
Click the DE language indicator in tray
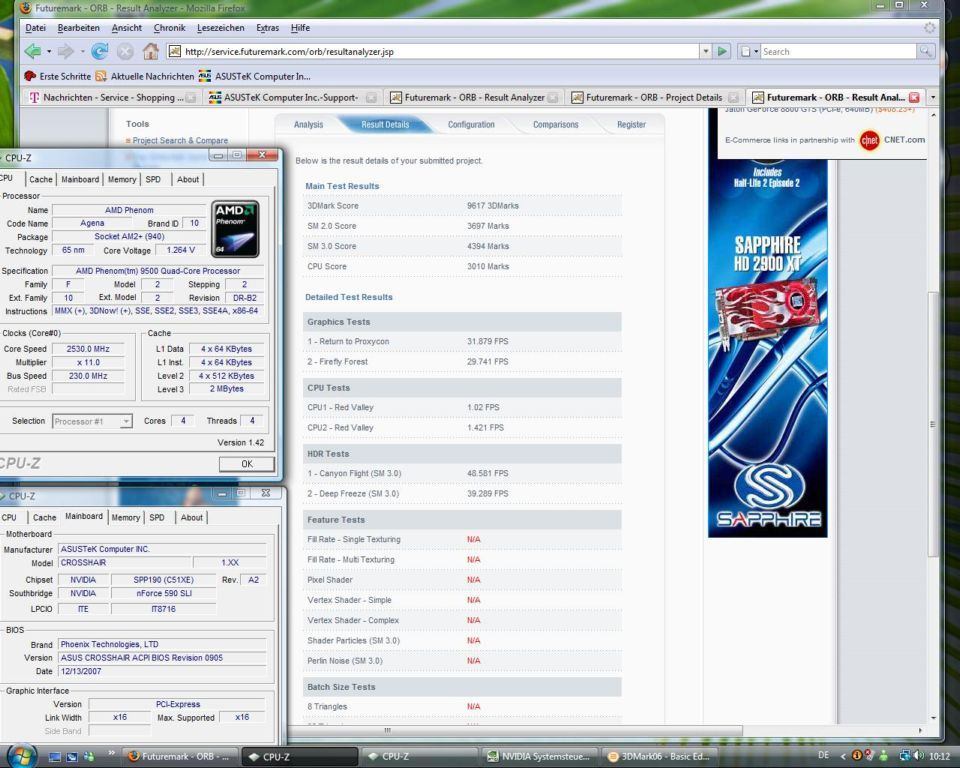click(x=823, y=755)
